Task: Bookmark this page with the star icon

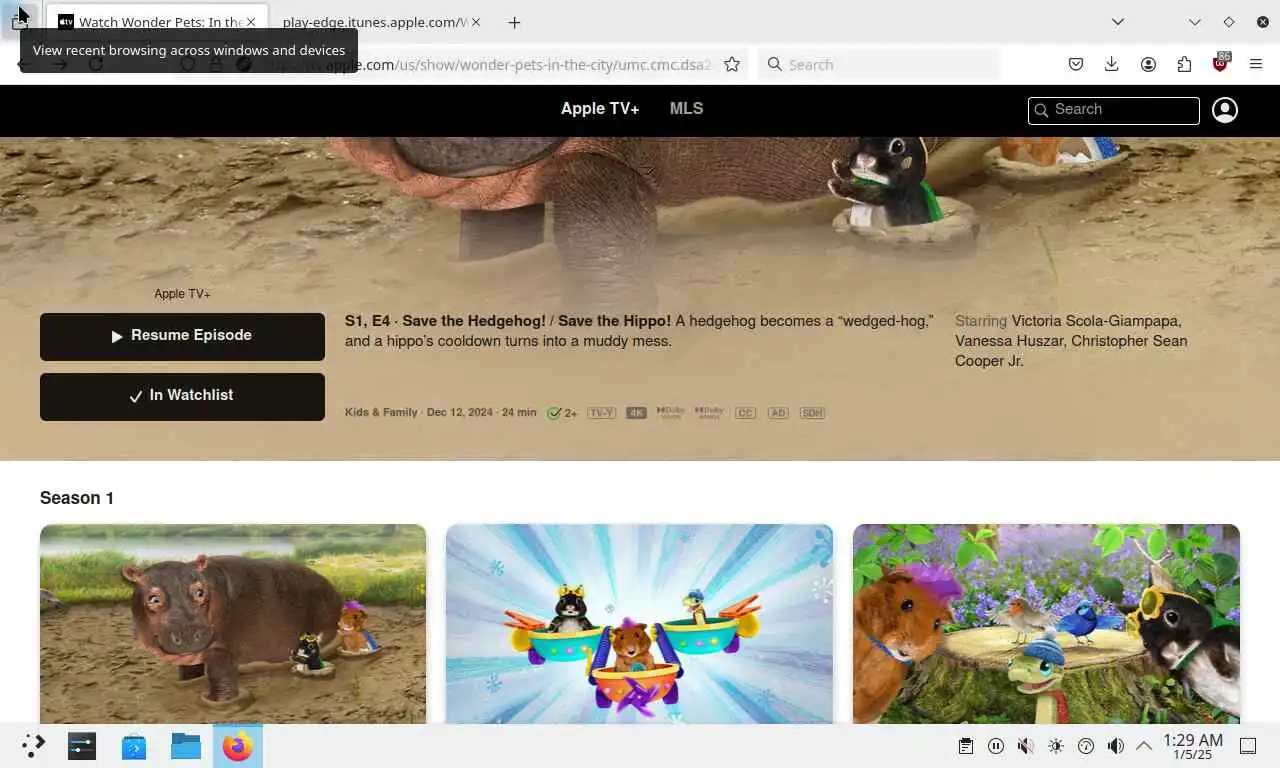Action: click(x=732, y=64)
